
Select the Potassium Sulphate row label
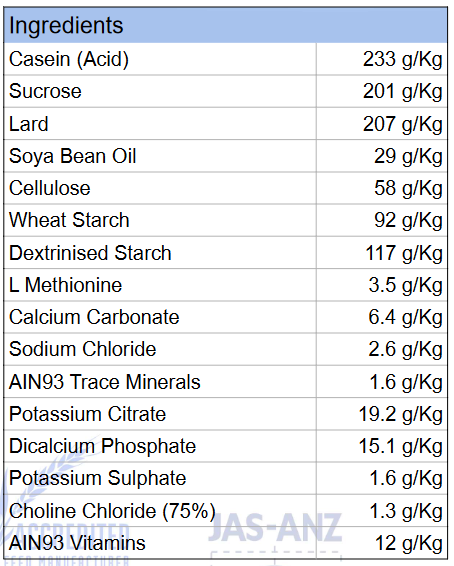[x=97, y=479]
